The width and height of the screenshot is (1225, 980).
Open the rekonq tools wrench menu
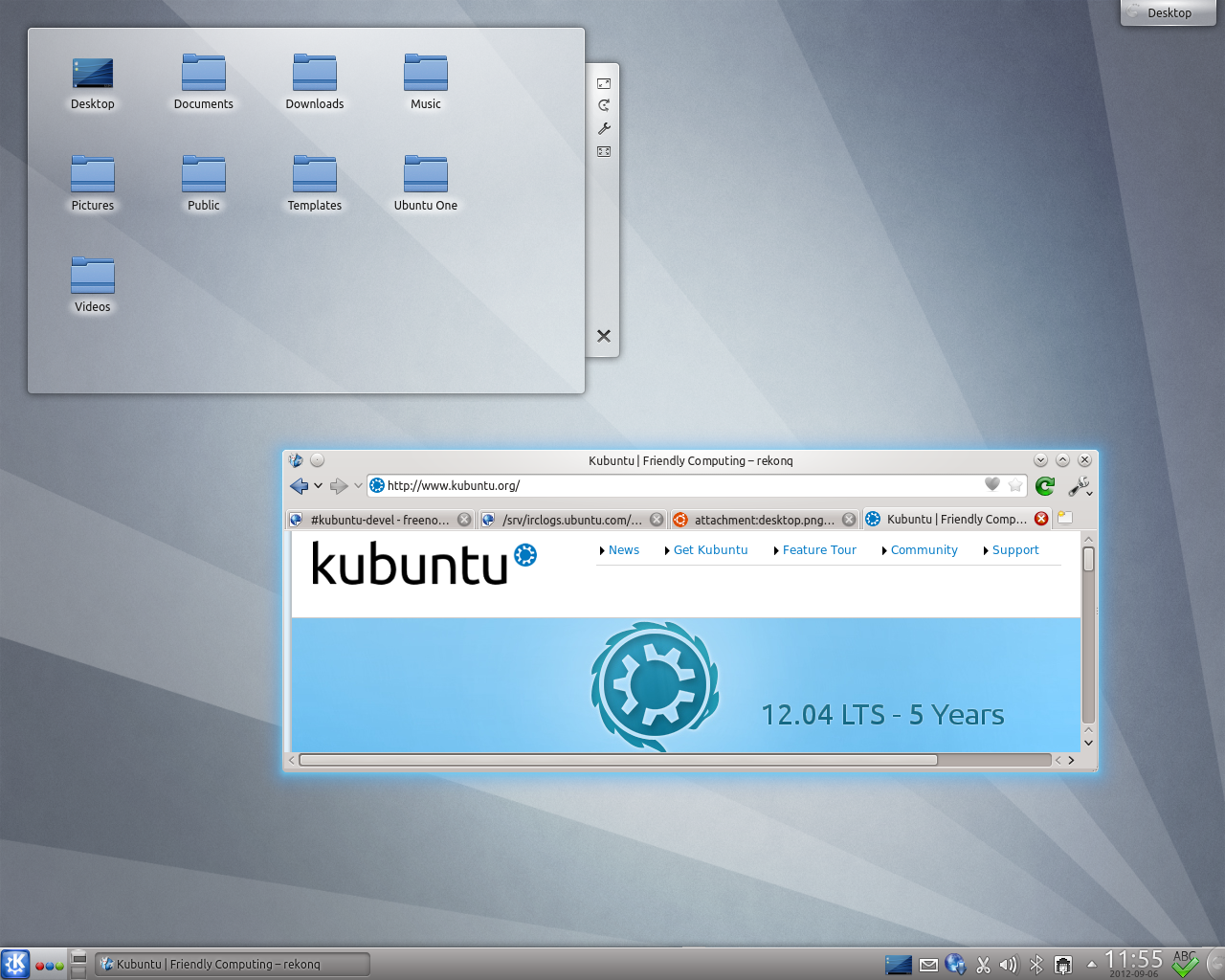(x=1080, y=486)
